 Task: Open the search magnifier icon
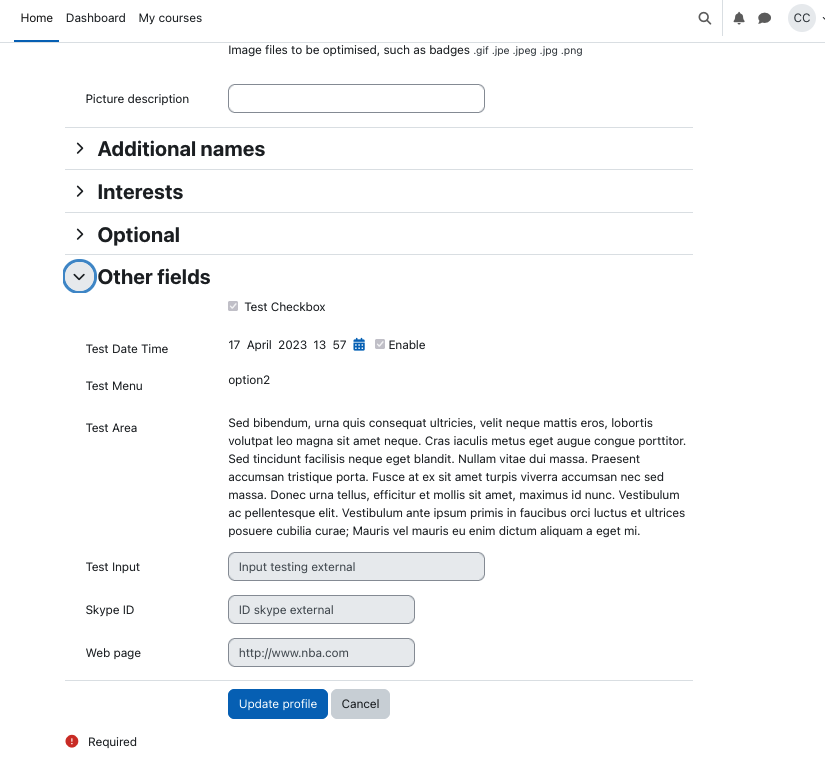pos(705,18)
